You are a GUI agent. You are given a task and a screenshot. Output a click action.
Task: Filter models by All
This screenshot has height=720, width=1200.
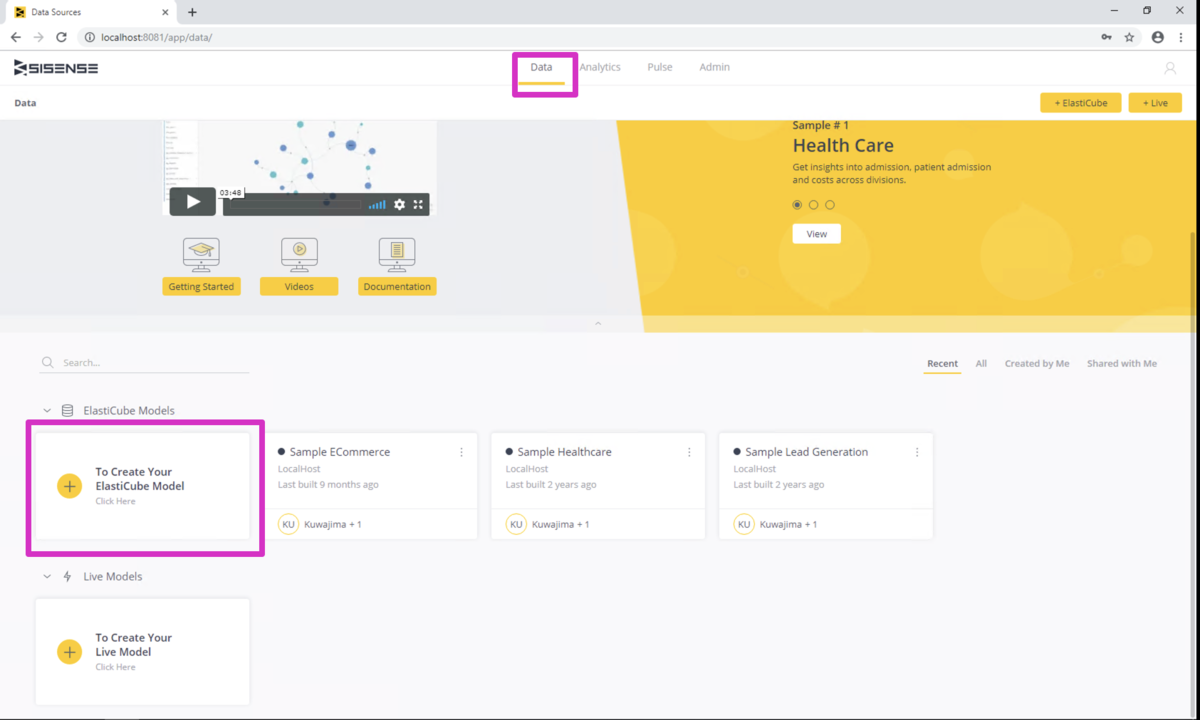(981, 364)
